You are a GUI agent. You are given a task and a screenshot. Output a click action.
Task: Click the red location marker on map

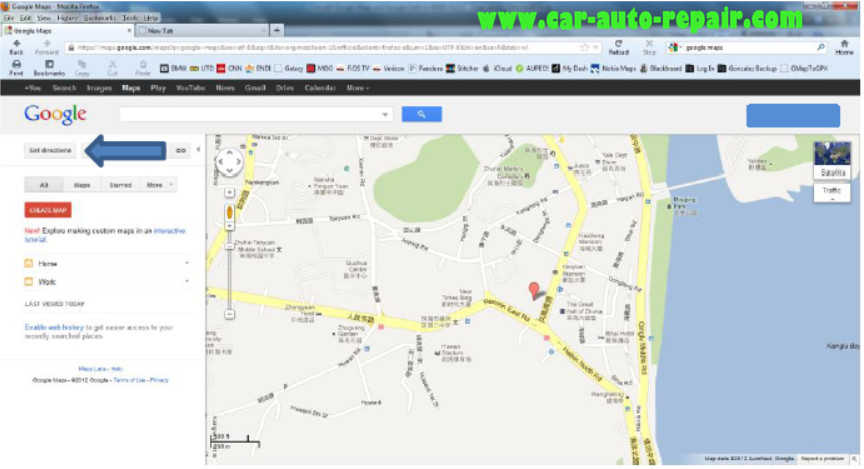pyautogui.click(x=533, y=290)
